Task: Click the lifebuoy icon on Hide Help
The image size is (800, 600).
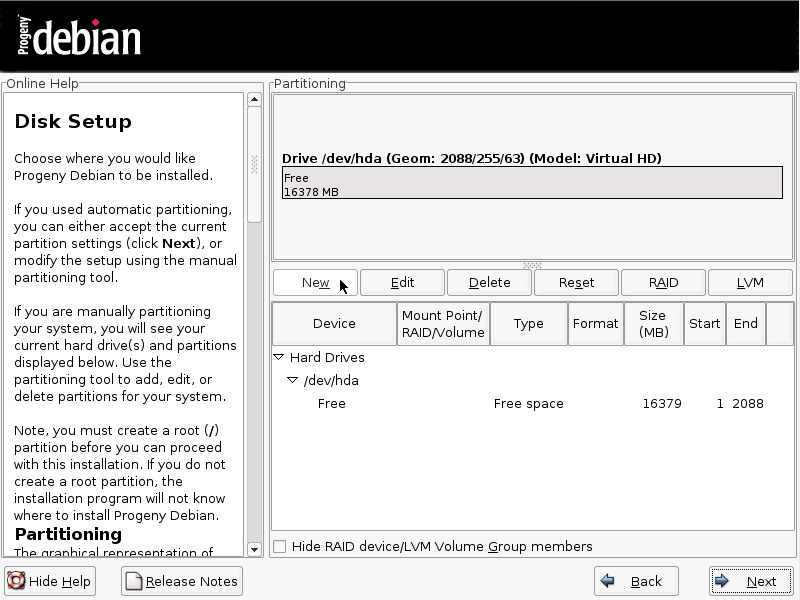Action: (17, 581)
